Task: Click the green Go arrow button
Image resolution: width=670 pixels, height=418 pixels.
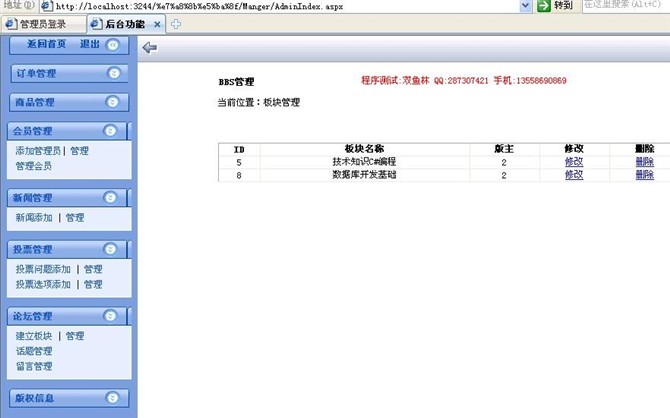Action: tap(544, 6)
